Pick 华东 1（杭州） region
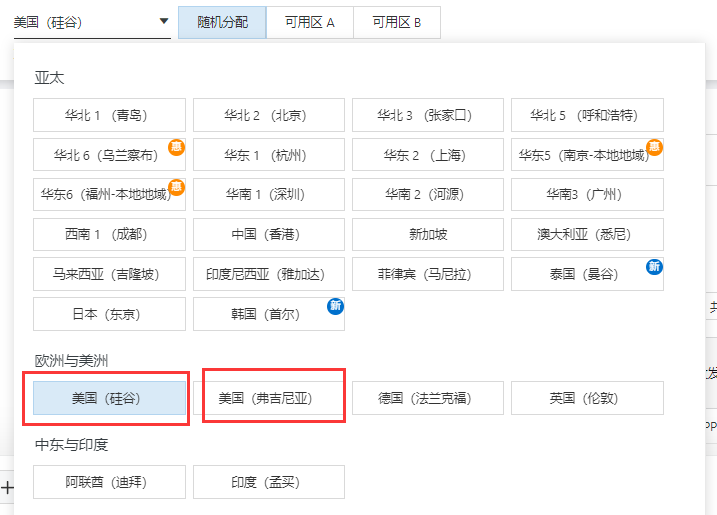The width and height of the screenshot is (717, 515). pos(268,155)
